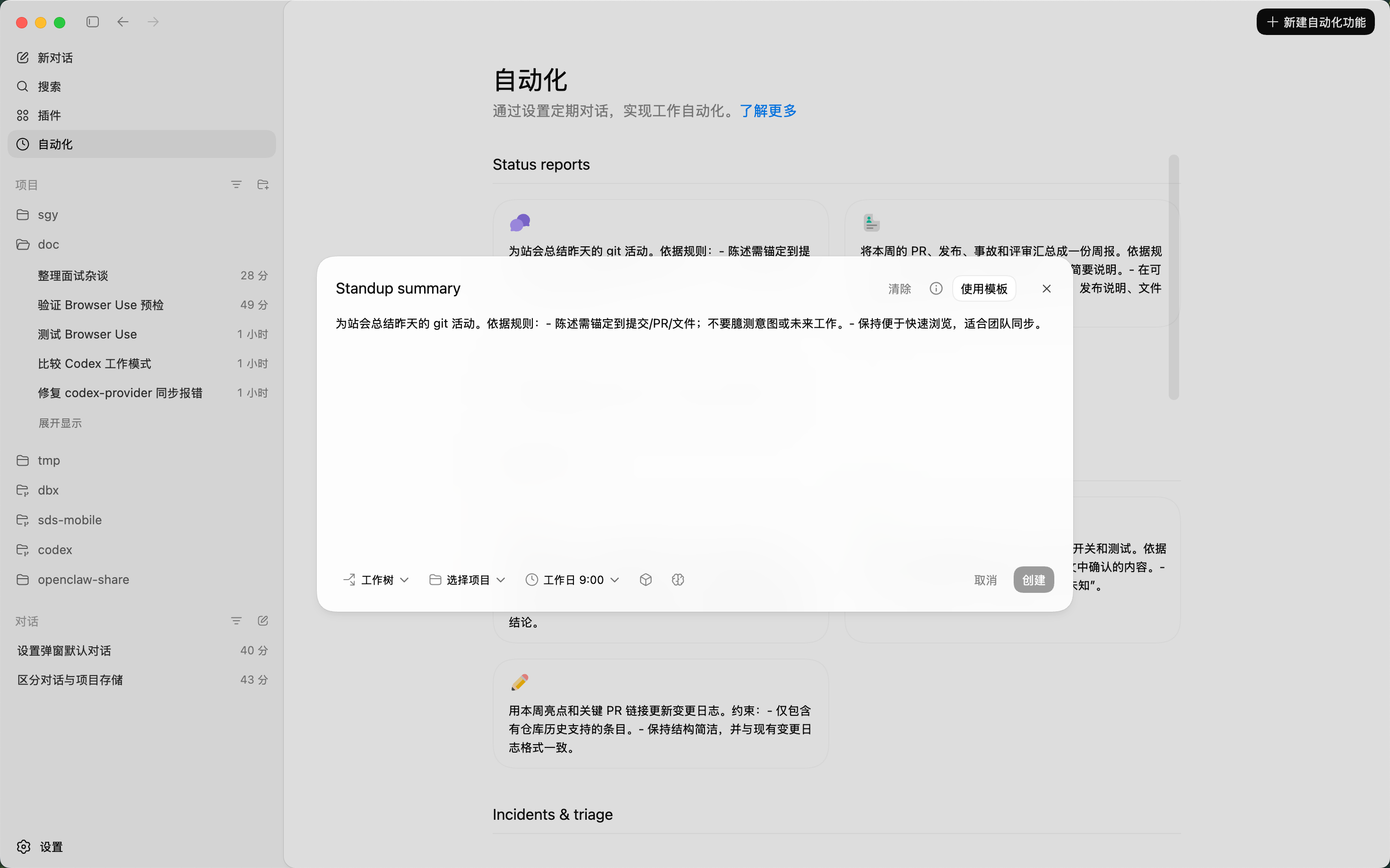This screenshot has width=1390, height=868.
Task: Click the new-project folder icon beside 项目
Action: tap(263, 184)
